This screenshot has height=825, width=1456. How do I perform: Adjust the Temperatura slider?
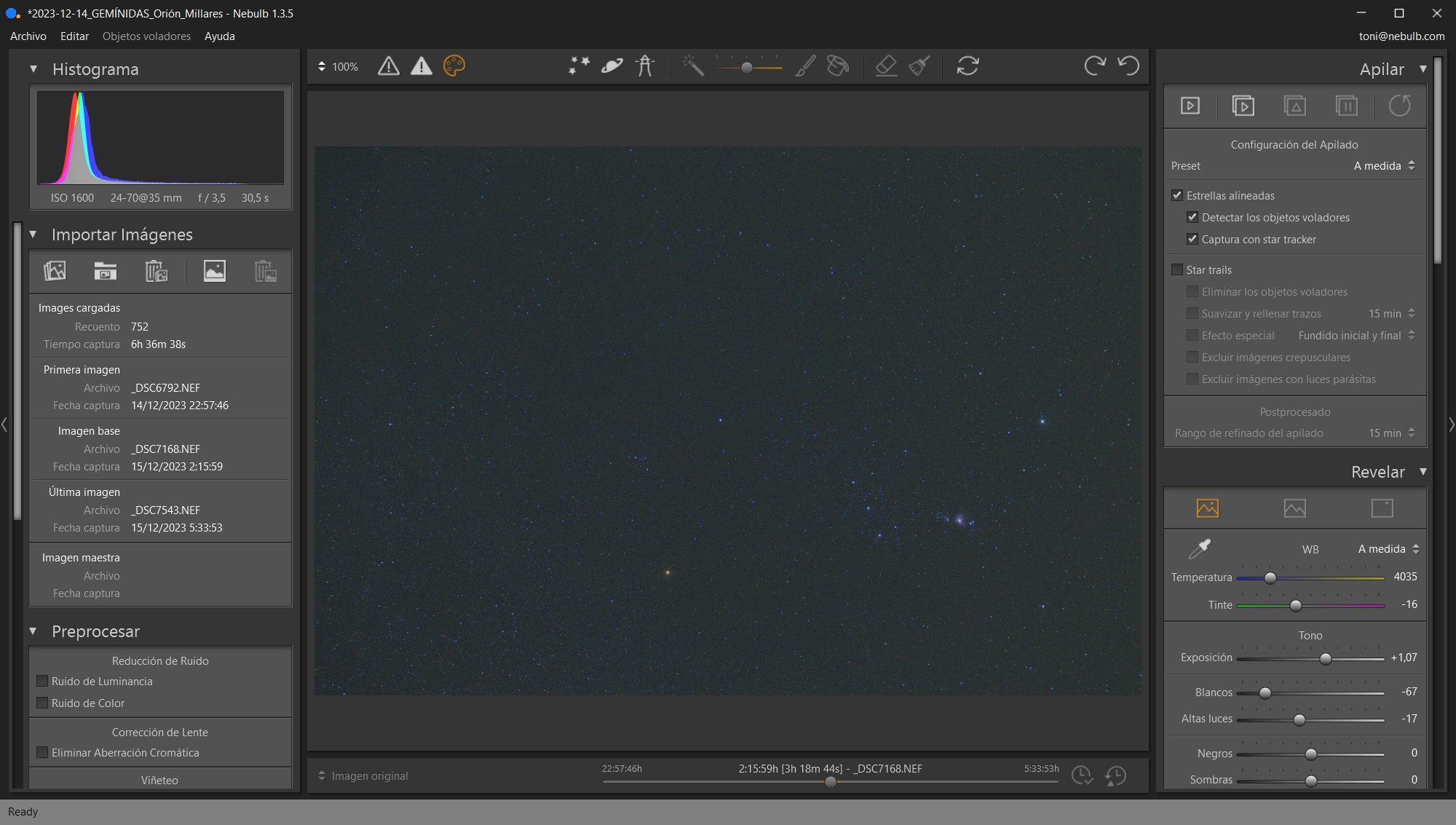pos(1270,578)
